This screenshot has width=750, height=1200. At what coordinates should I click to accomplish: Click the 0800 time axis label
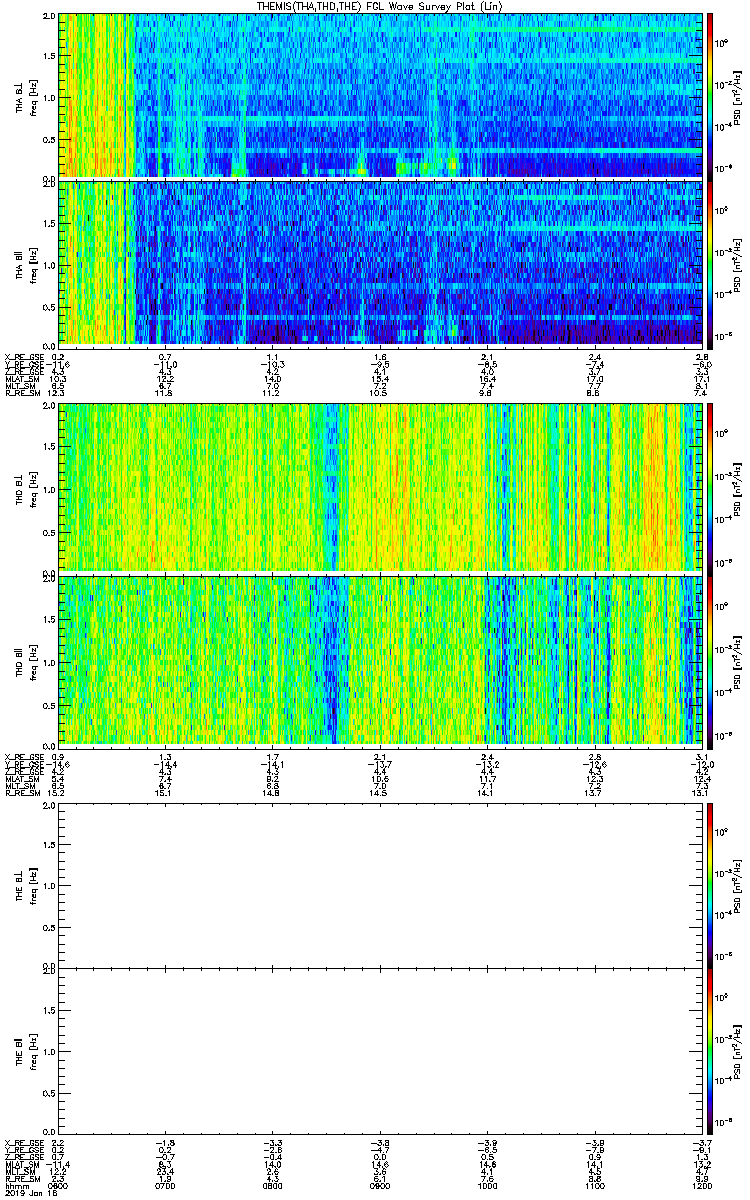tap(272, 1184)
